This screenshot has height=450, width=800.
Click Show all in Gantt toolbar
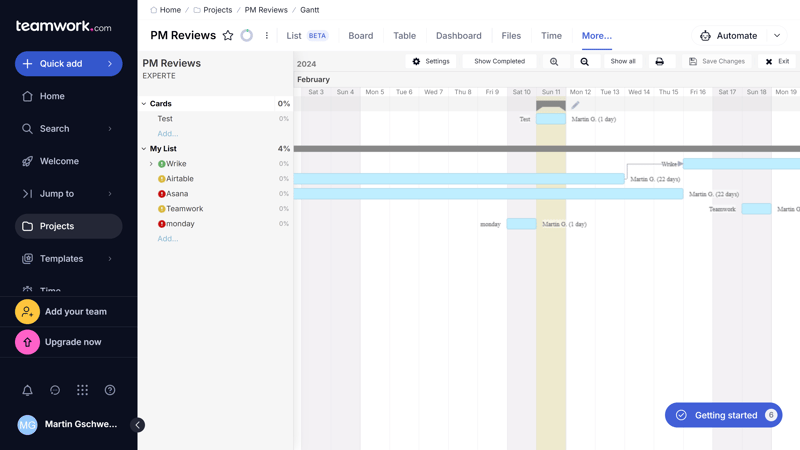623,61
